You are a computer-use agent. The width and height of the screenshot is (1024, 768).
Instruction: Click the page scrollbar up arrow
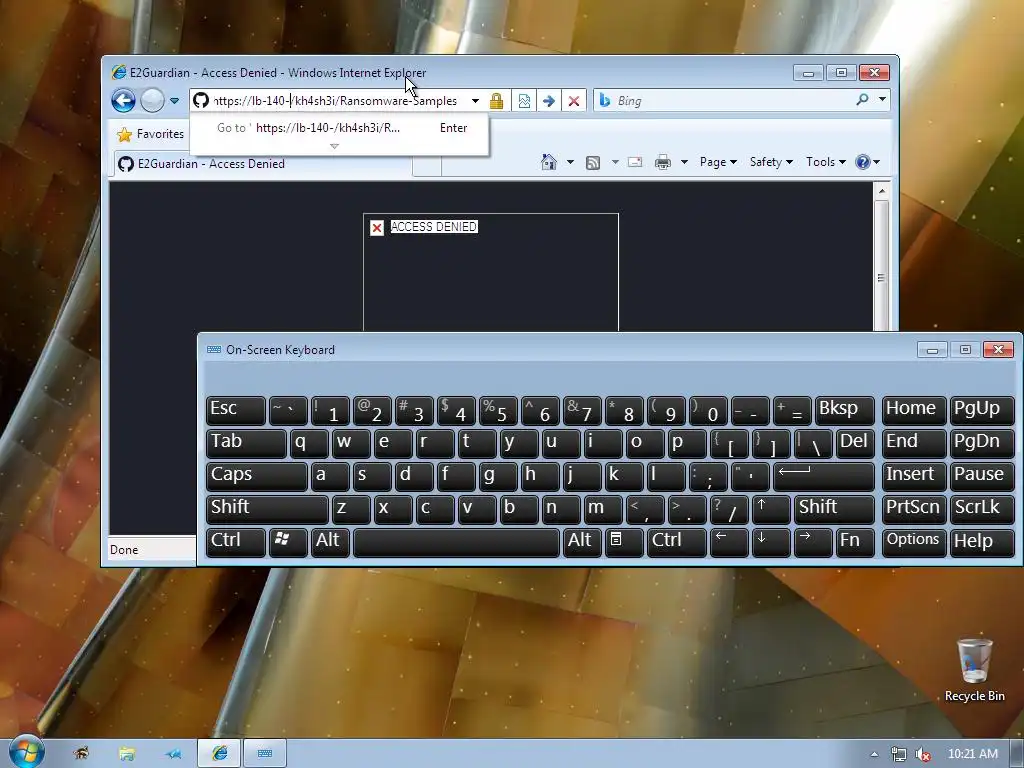coord(881,191)
